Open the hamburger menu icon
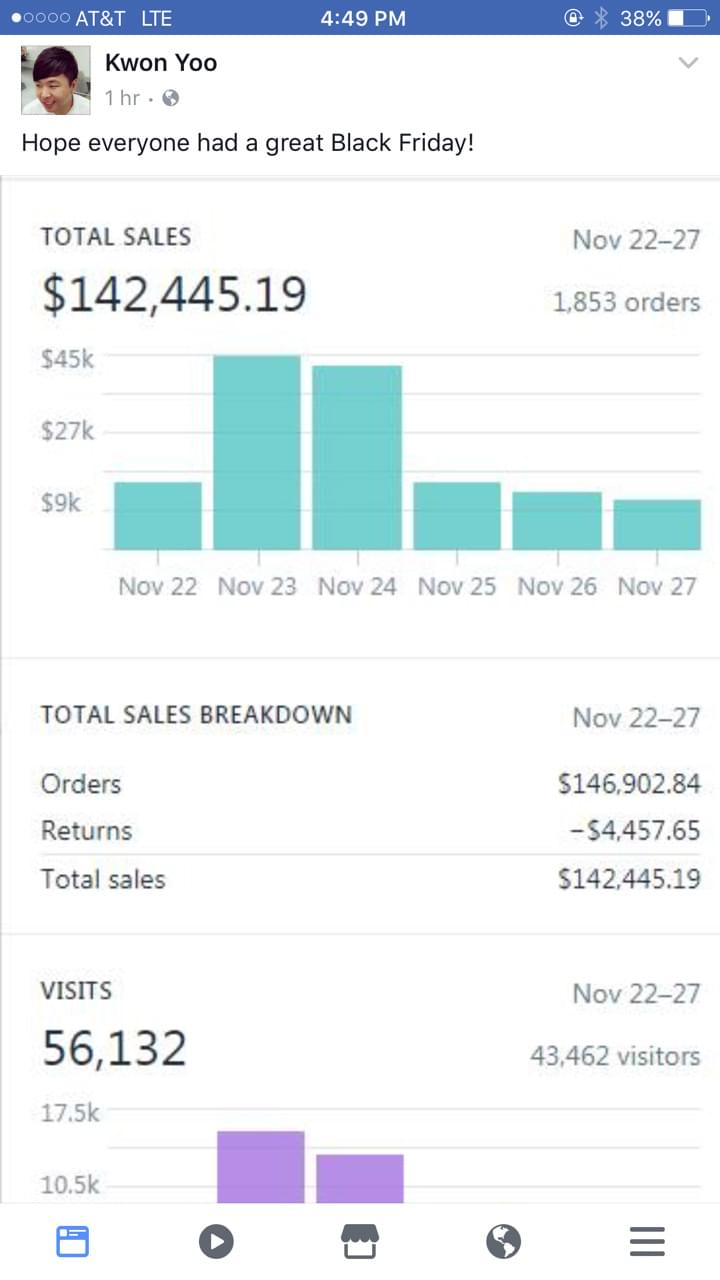Screen dimensions: 720x1280 (x=647, y=1241)
